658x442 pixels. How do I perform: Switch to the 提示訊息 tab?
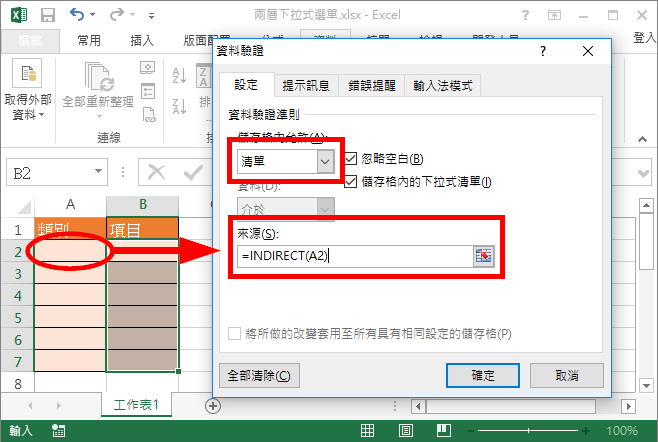pyautogui.click(x=306, y=86)
